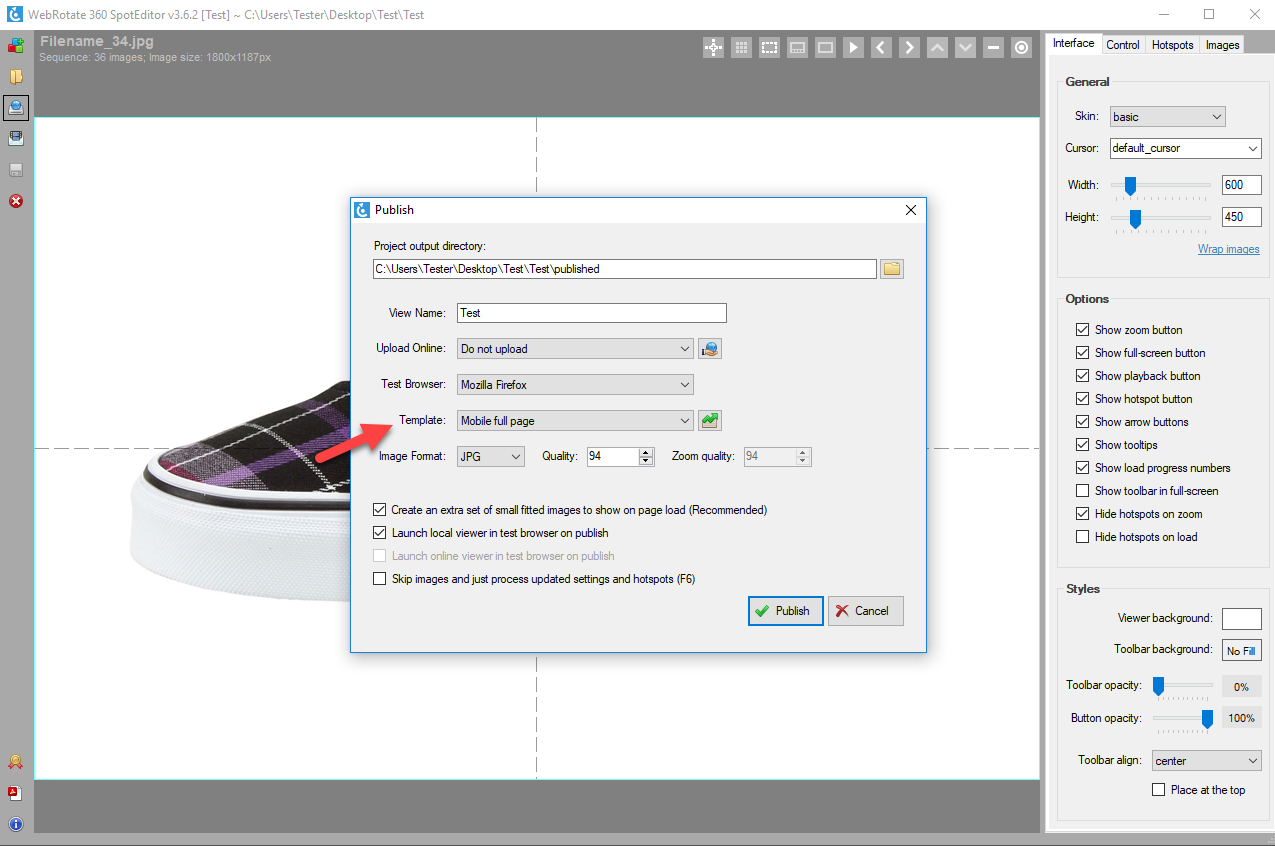Go to next image with right chevron
Screen dimensions: 1275x846
pos(909,47)
